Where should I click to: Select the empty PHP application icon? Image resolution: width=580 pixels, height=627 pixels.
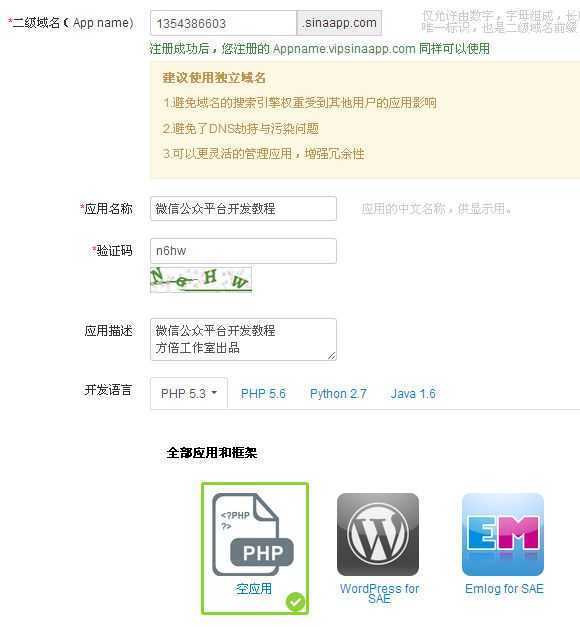click(x=253, y=535)
